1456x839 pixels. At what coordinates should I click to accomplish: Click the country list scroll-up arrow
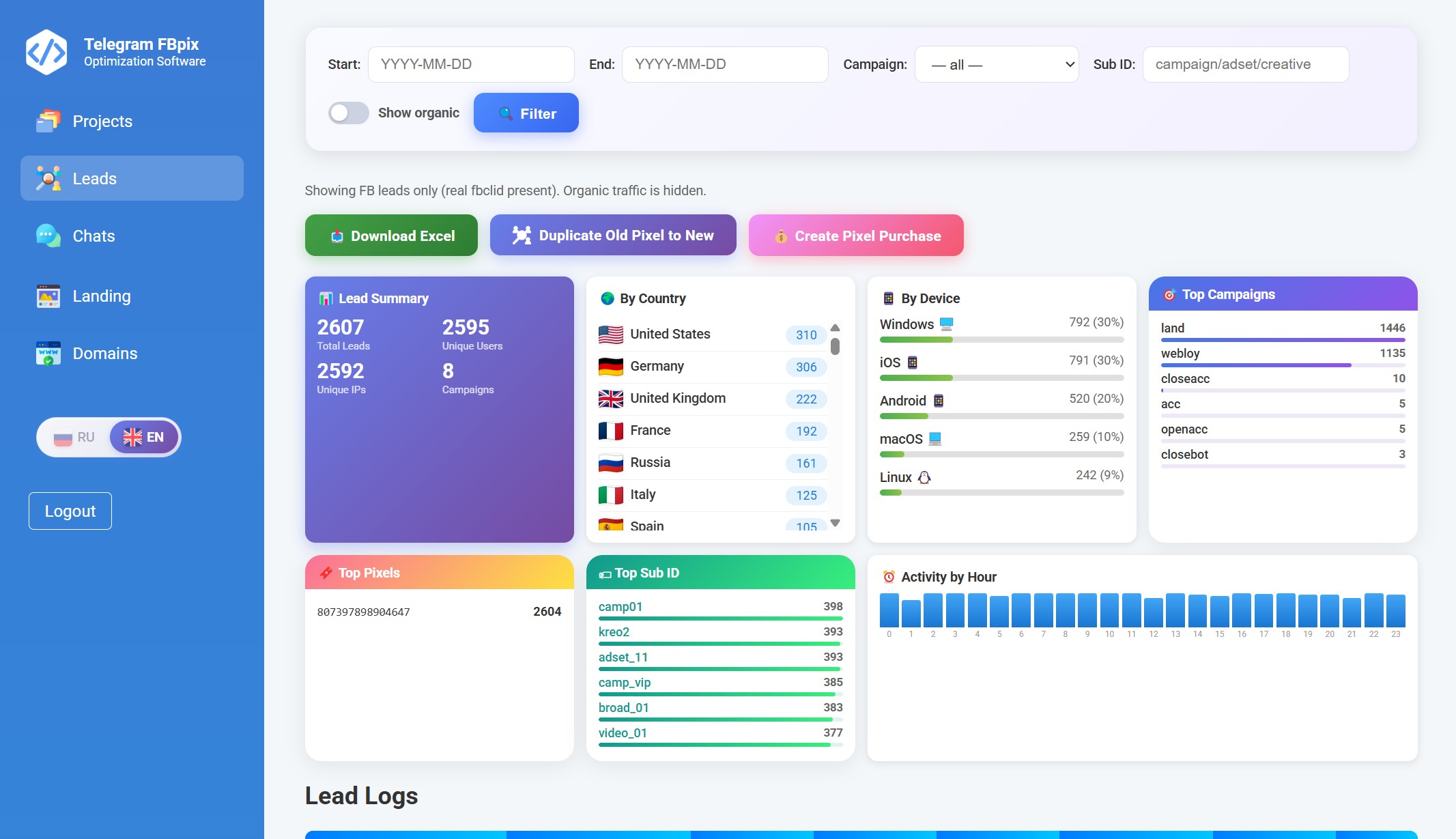point(835,328)
